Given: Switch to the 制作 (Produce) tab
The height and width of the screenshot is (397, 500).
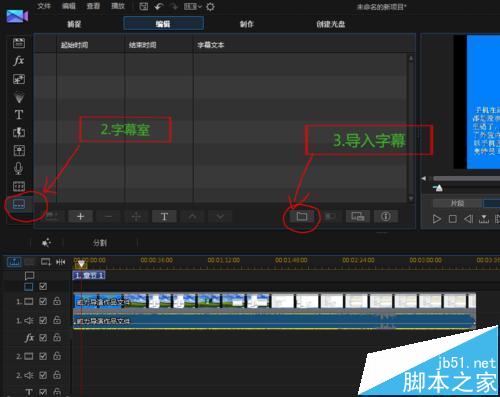Looking at the screenshot, I should coord(247,24).
